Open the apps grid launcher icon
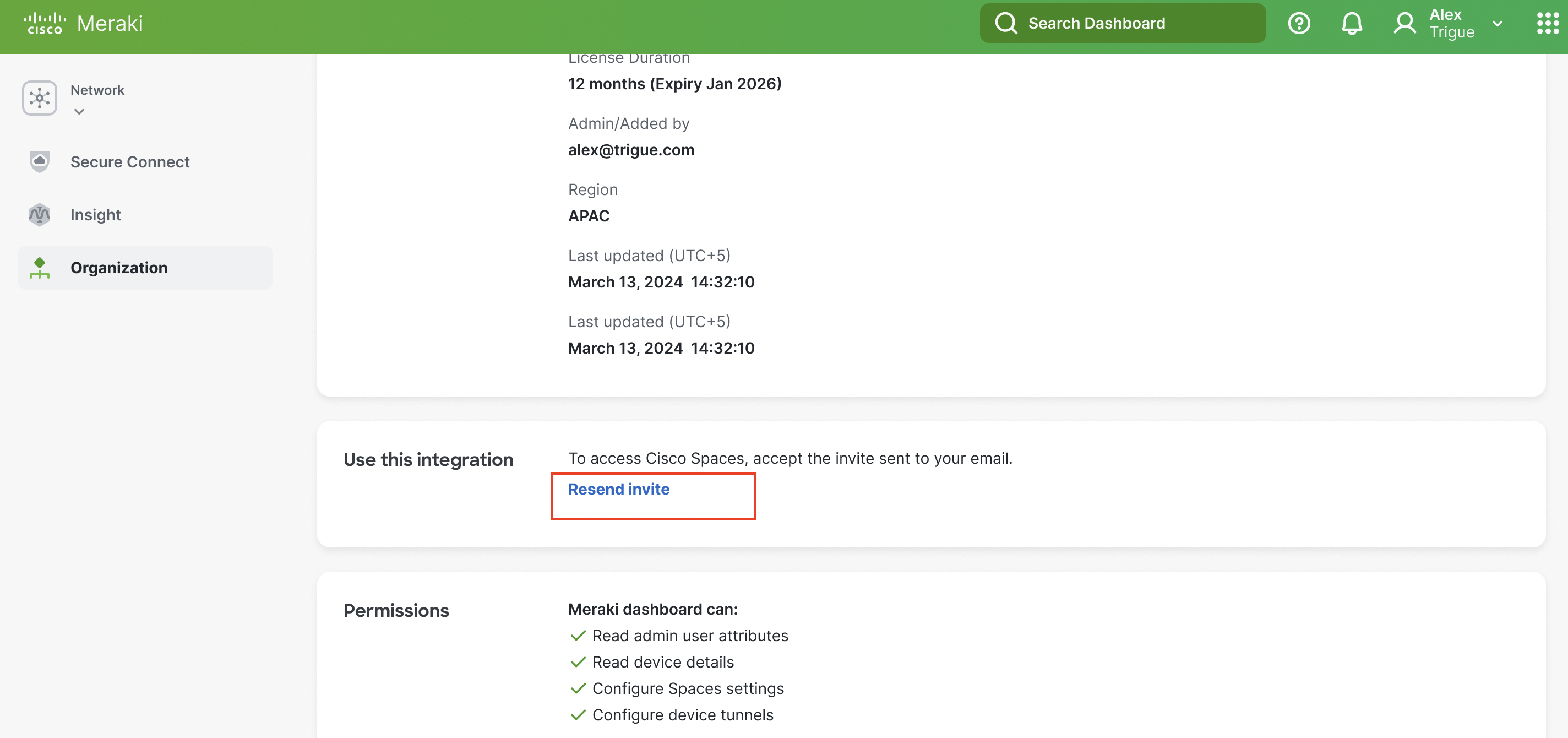1568x738 pixels. pos(1547,23)
